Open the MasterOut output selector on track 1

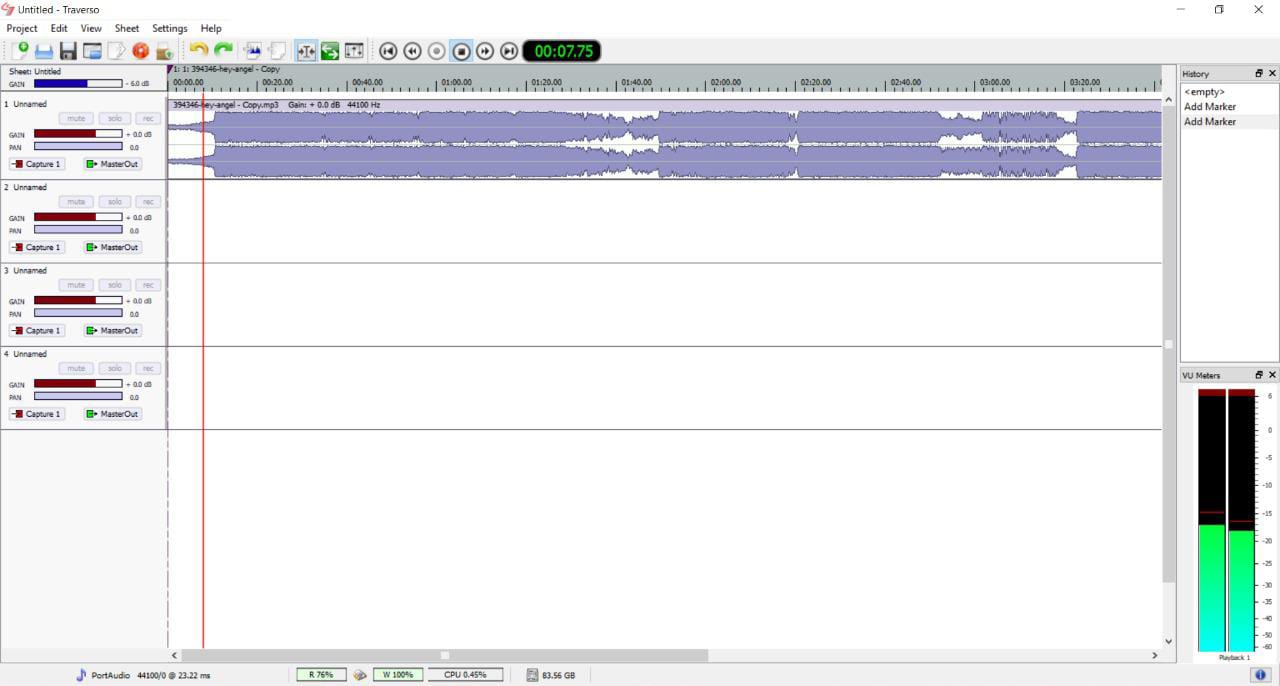click(113, 164)
